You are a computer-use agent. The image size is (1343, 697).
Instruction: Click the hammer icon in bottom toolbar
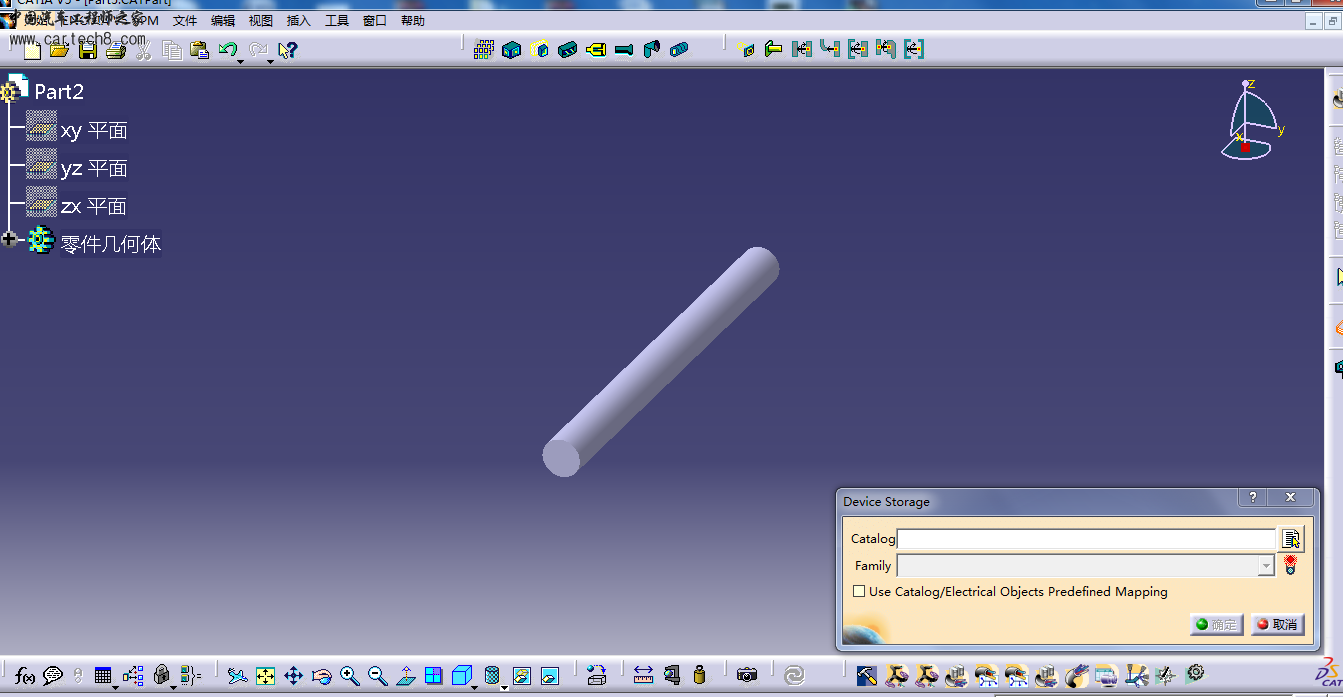(x=867, y=676)
